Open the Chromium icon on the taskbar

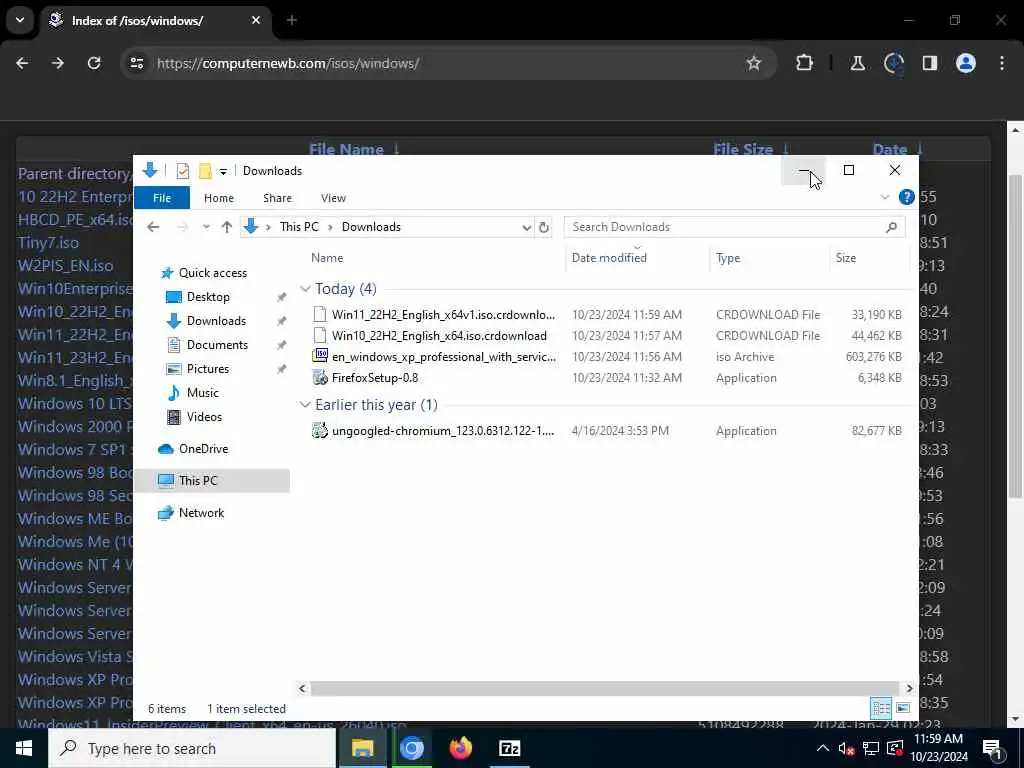pos(411,748)
